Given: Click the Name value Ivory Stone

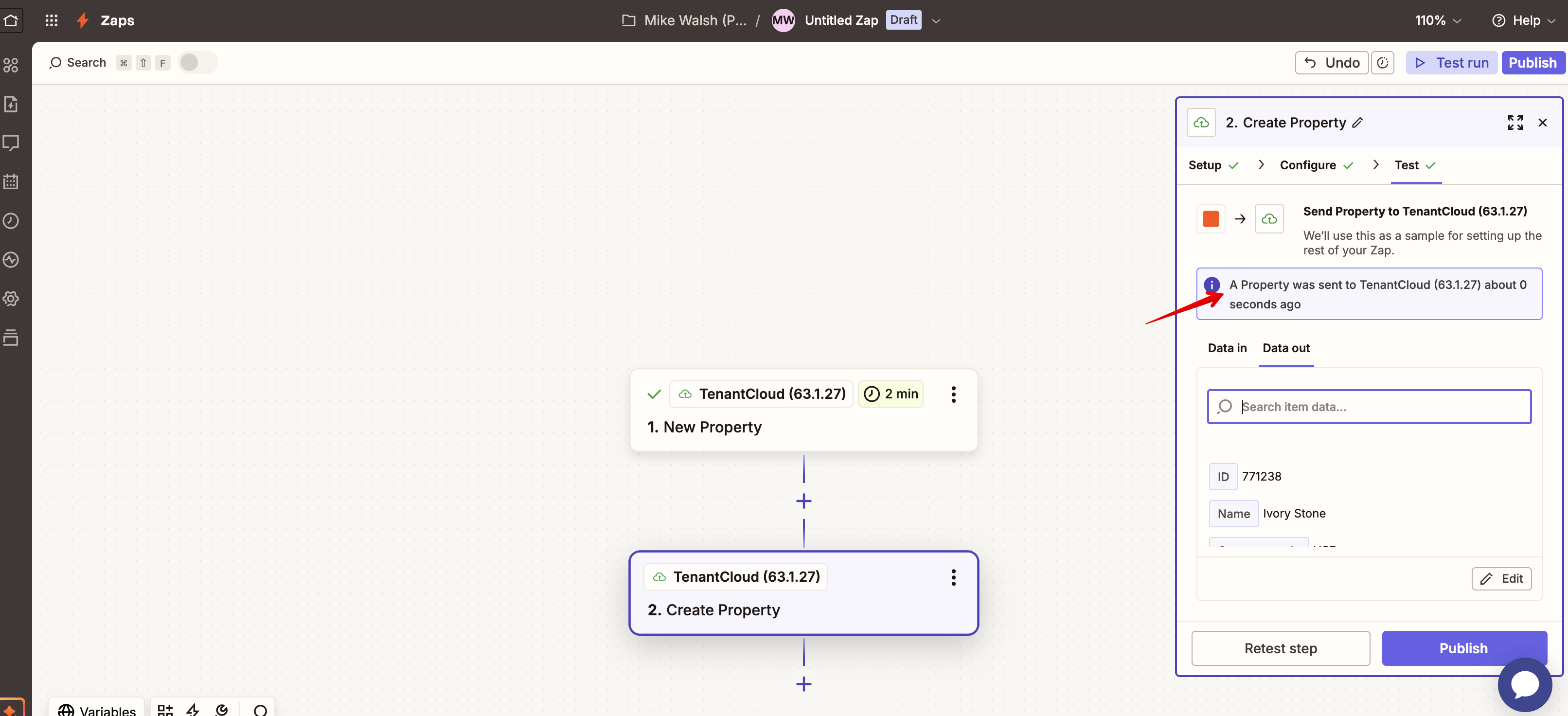Looking at the screenshot, I should (x=1294, y=513).
